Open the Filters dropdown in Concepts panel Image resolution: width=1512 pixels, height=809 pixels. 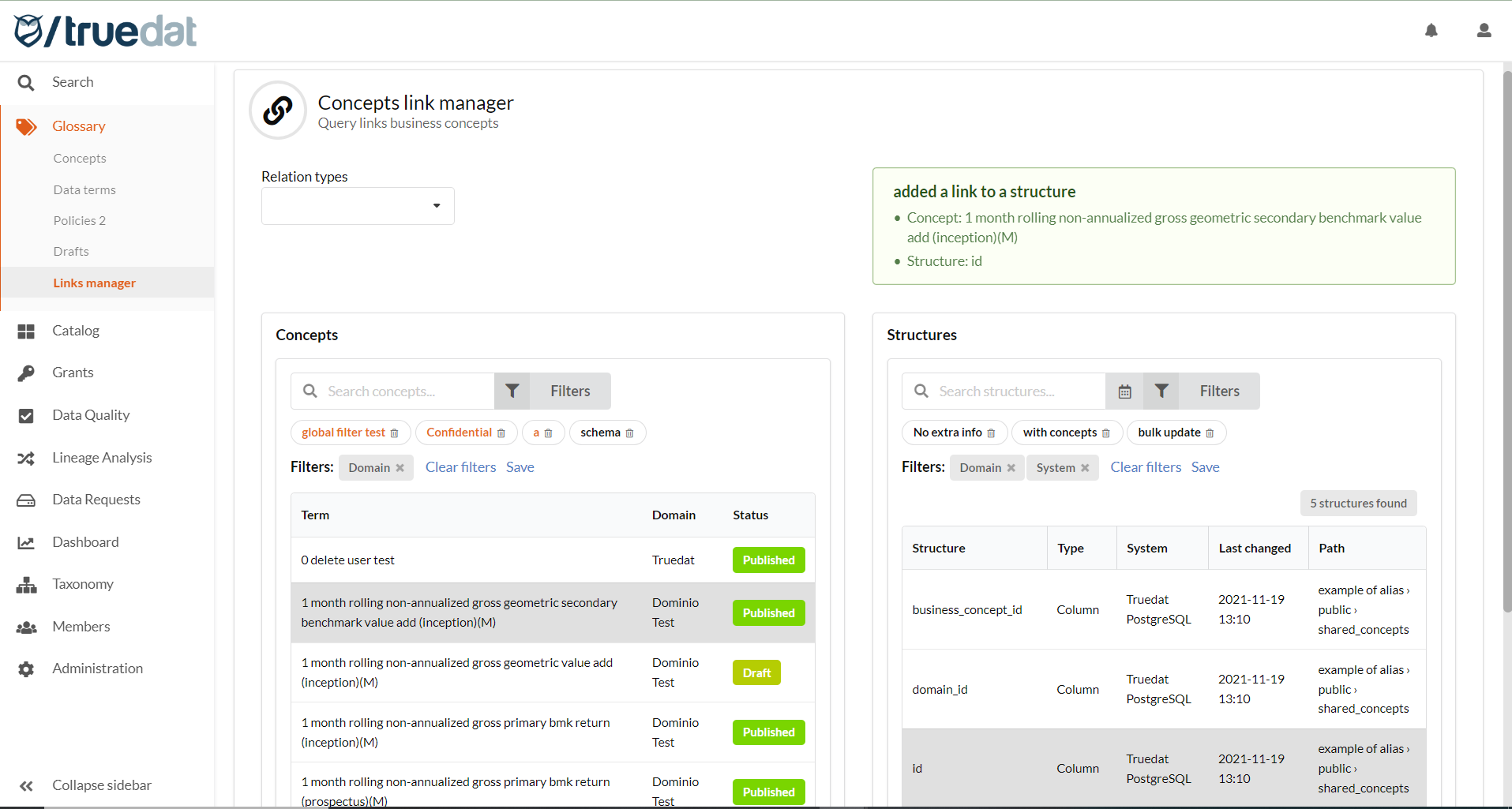pos(569,391)
